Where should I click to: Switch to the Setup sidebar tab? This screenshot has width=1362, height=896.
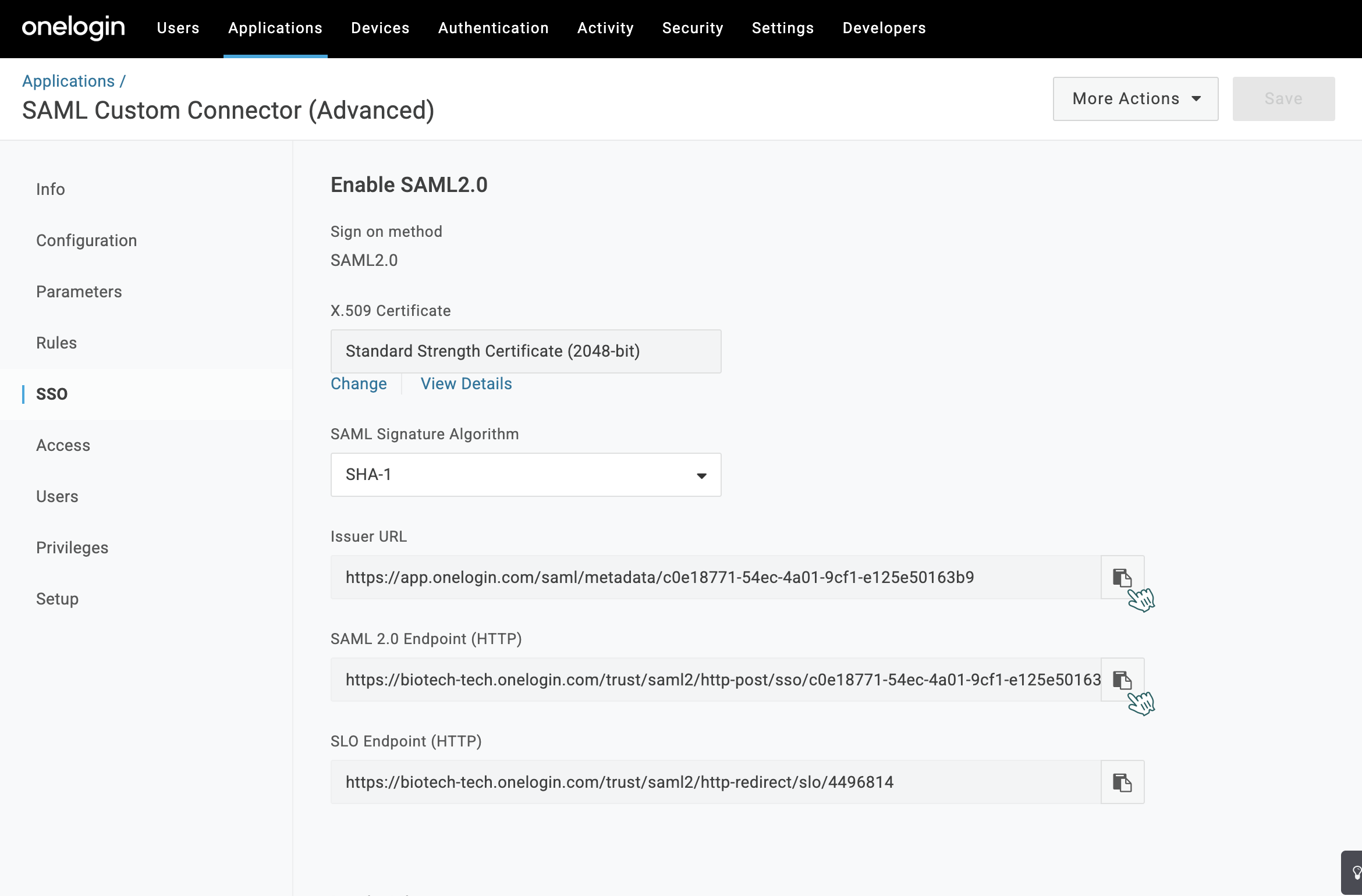56,599
